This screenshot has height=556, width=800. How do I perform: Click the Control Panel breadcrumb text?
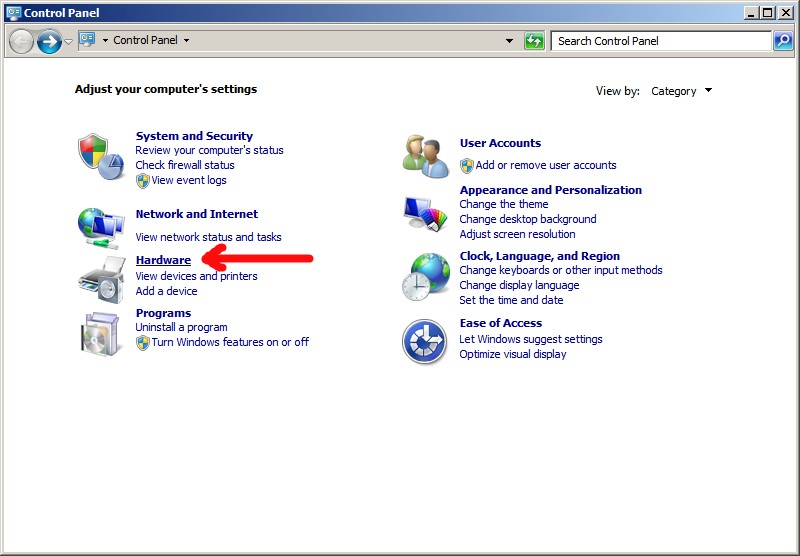[145, 40]
